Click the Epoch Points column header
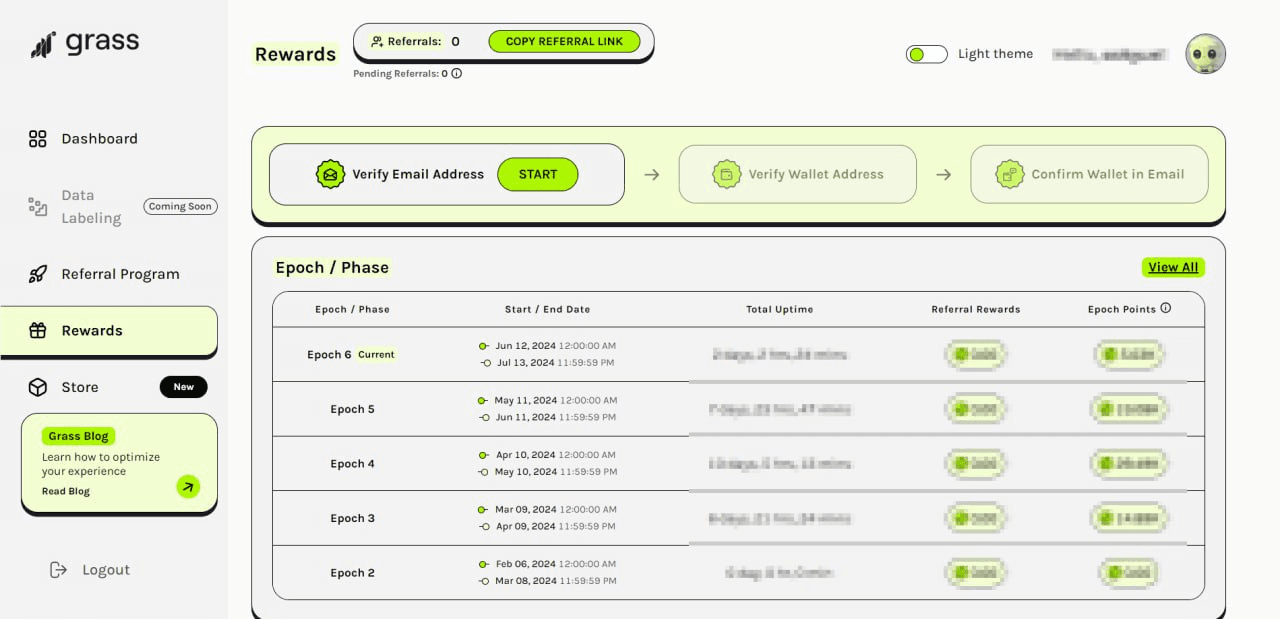This screenshot has height=619, width=1280. 1122,309
